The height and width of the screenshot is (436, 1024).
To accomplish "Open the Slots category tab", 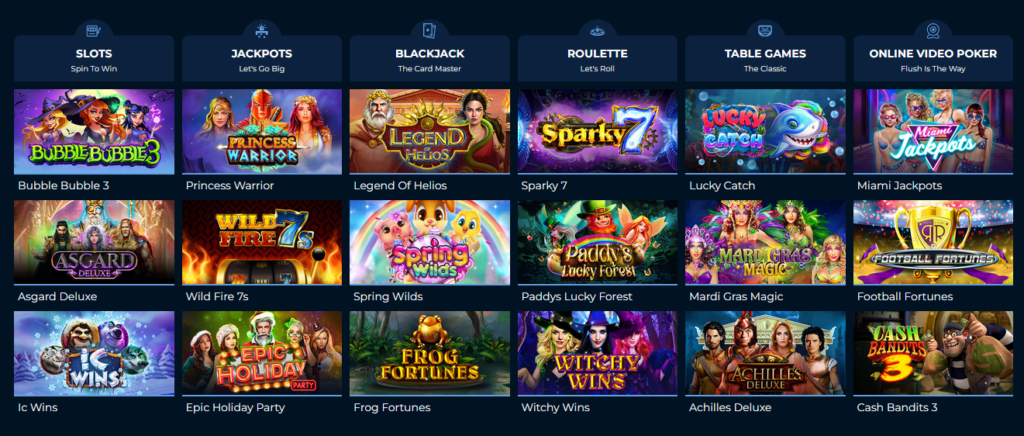I will [x=94, y=59].
